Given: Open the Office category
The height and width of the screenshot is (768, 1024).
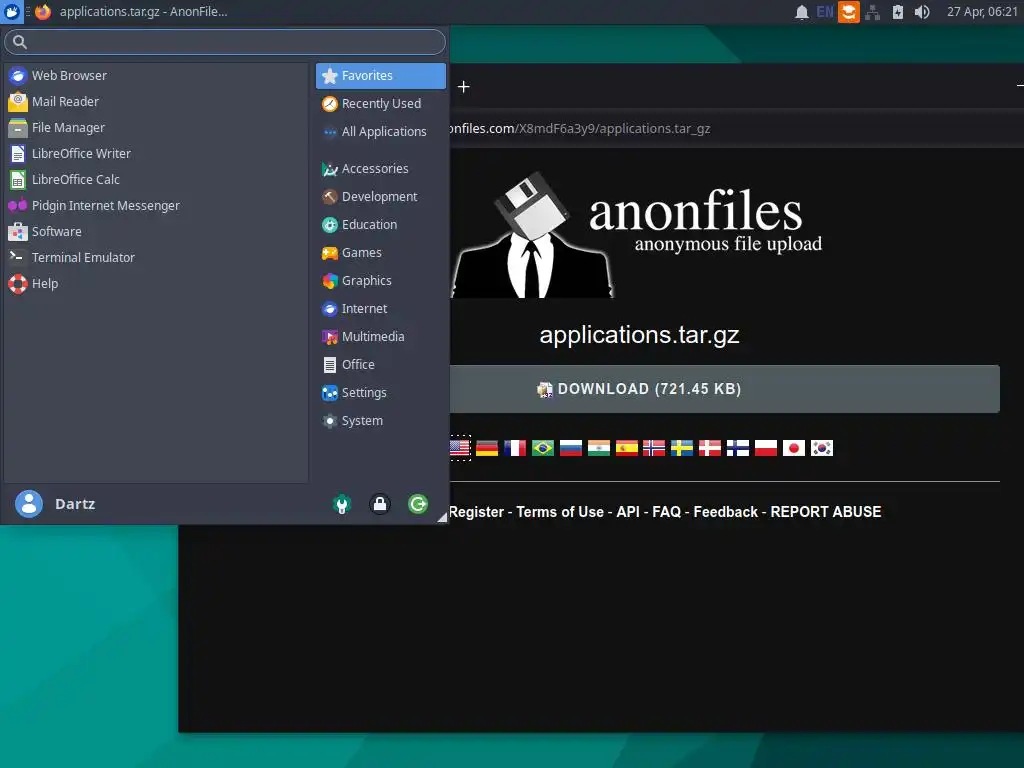Looking at the screenshot, I should pos(381,365).
